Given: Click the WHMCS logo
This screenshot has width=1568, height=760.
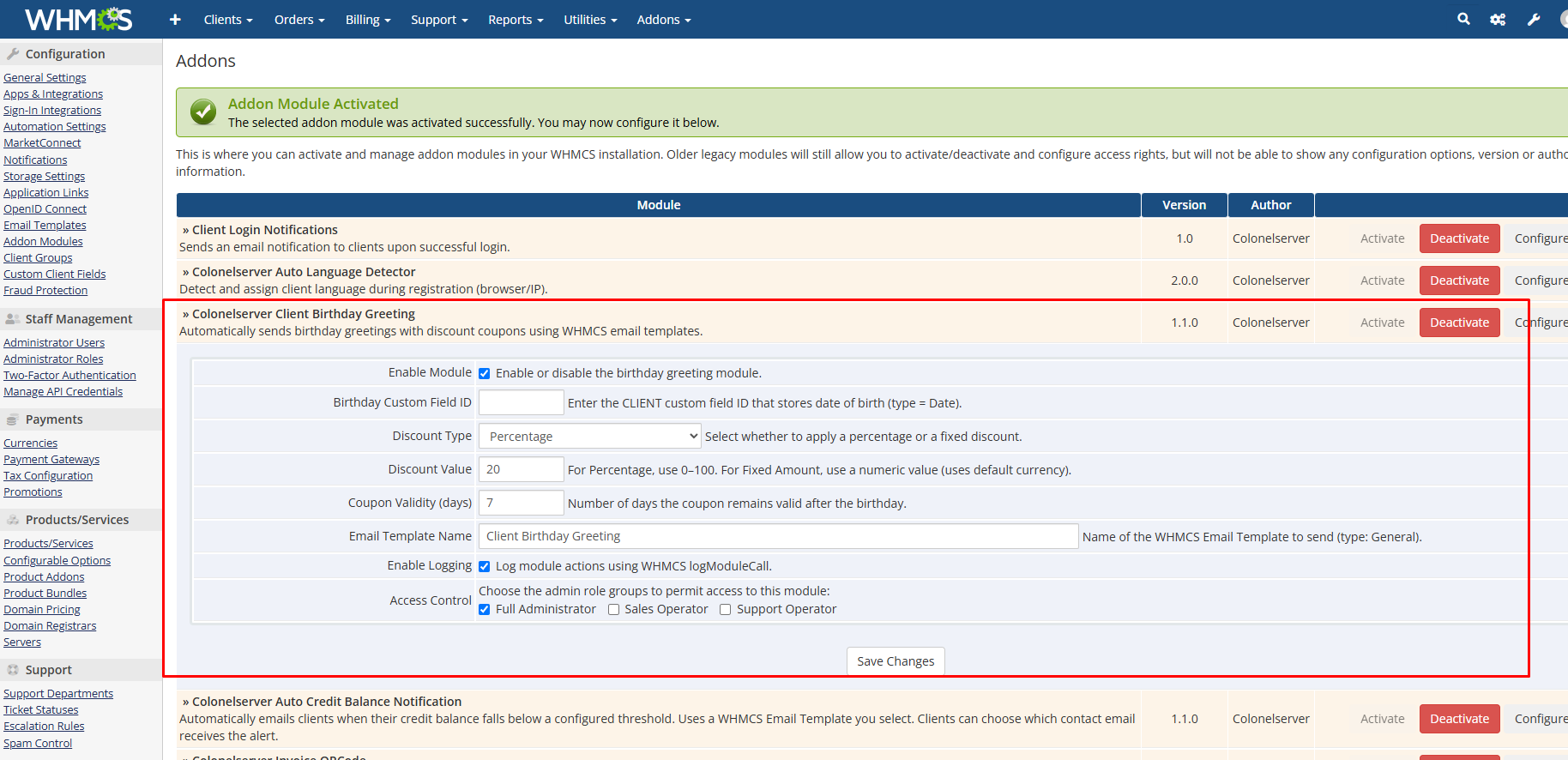Looking at the screenshot, I should click(x=78, y=19).
